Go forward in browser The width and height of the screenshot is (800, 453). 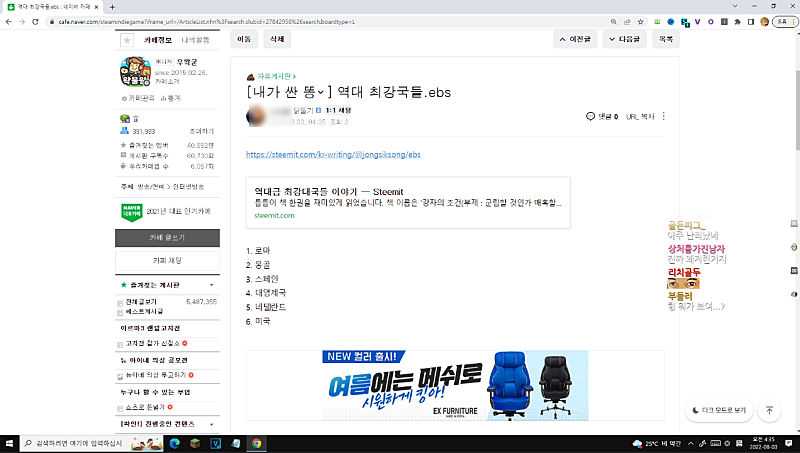[22, 22]
